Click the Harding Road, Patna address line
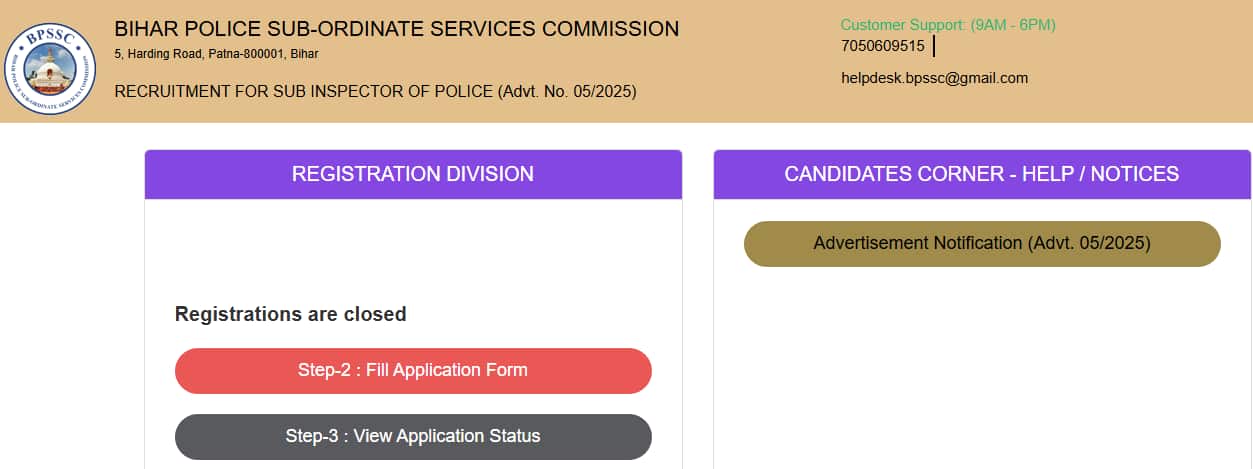 pos(217,54)
